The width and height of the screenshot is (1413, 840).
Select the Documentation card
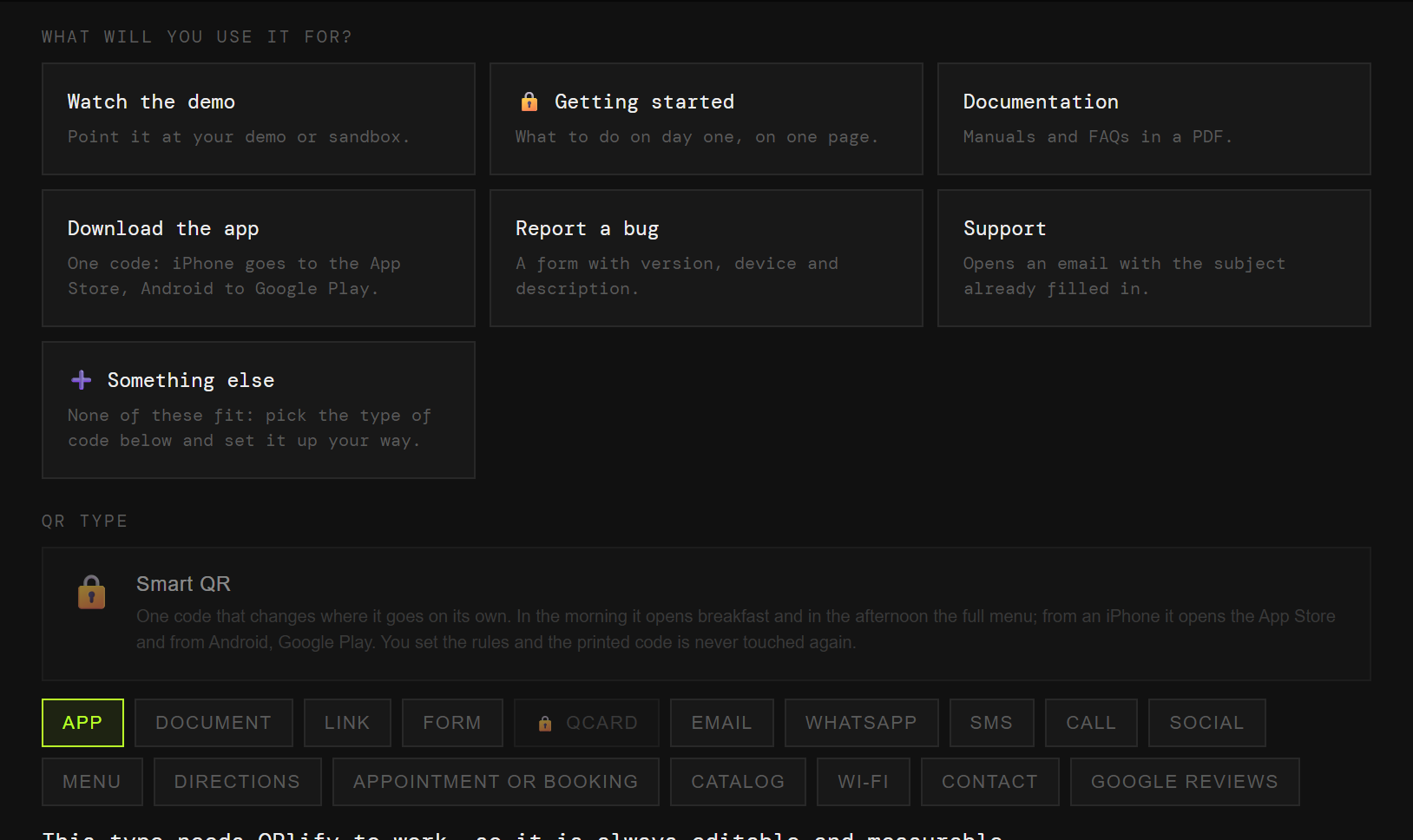(x=1154, y=119)
